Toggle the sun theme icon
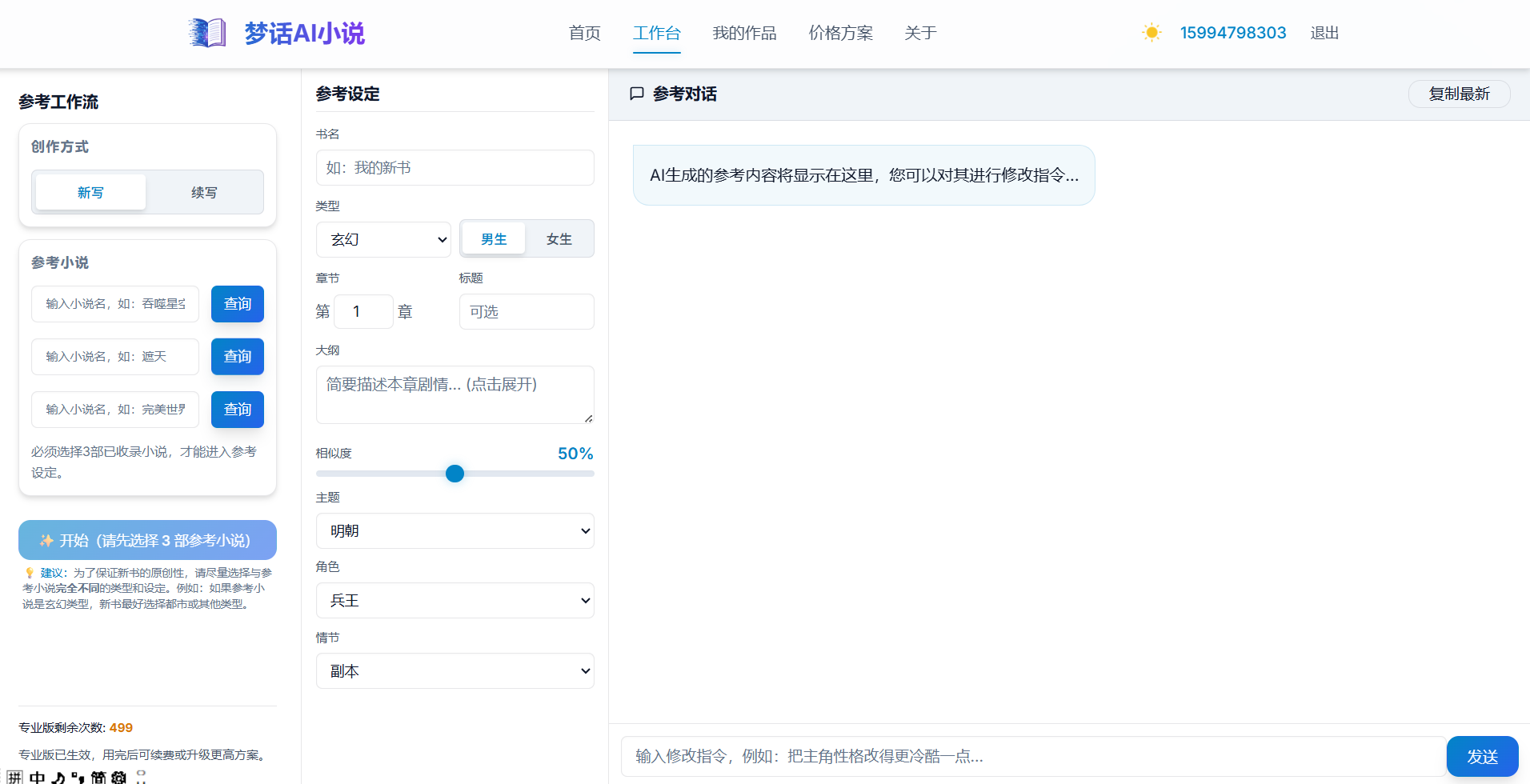Image resolution: width=1530 pixels, height=784 pixels. point(1152,33)
